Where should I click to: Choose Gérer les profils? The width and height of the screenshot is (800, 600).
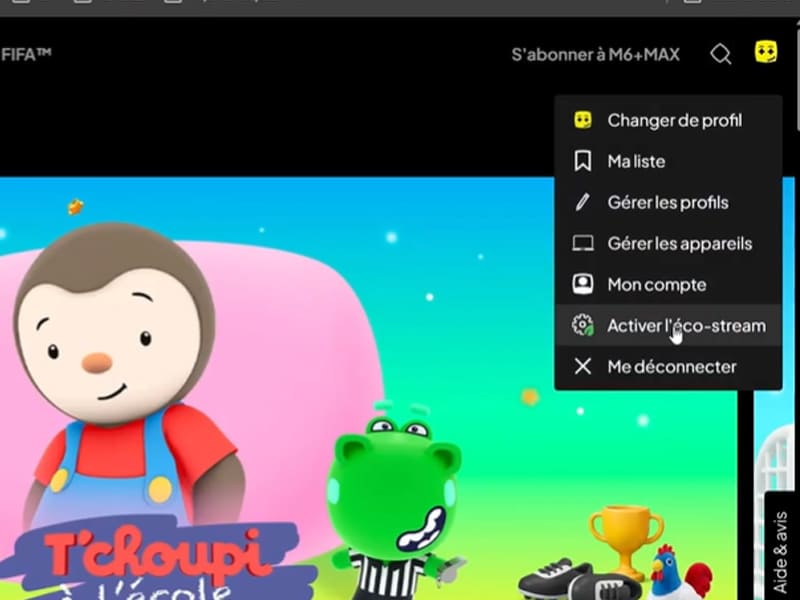[668, 202]
